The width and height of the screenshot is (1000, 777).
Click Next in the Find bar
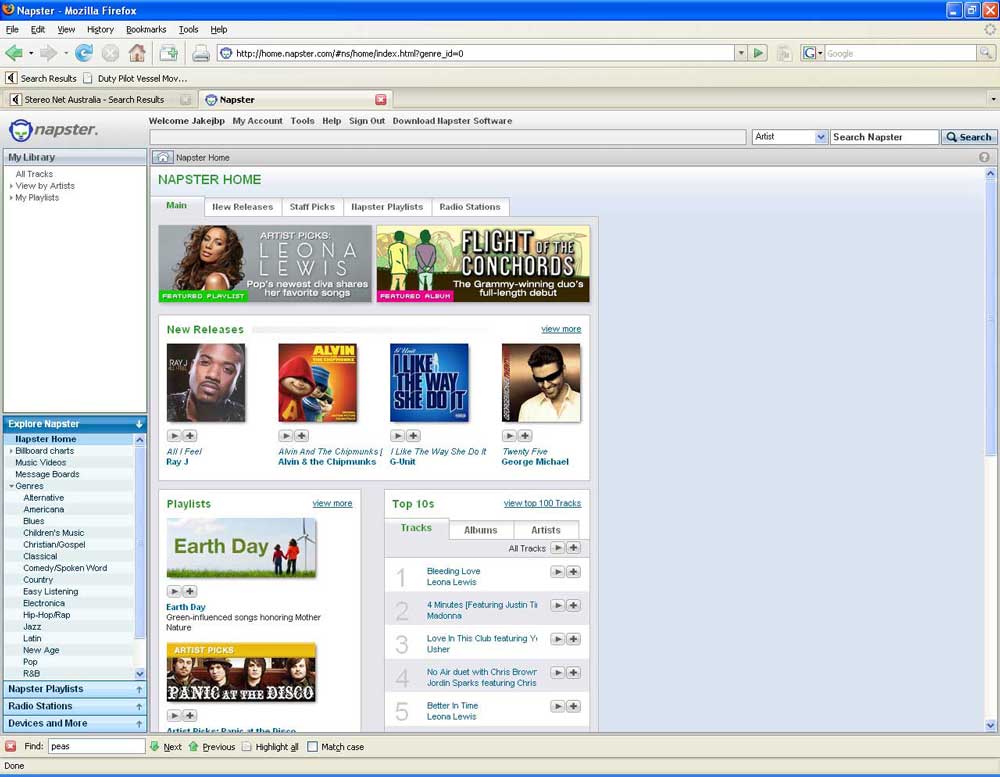click(x=166, y=746)
